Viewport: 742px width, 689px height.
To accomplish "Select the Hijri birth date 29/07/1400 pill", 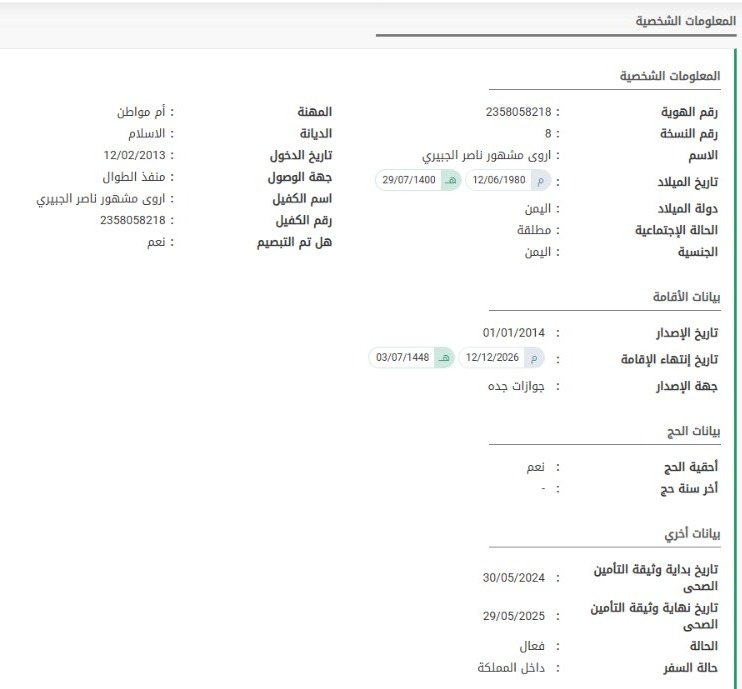I will pyautogui.click(x=409, y=180).
